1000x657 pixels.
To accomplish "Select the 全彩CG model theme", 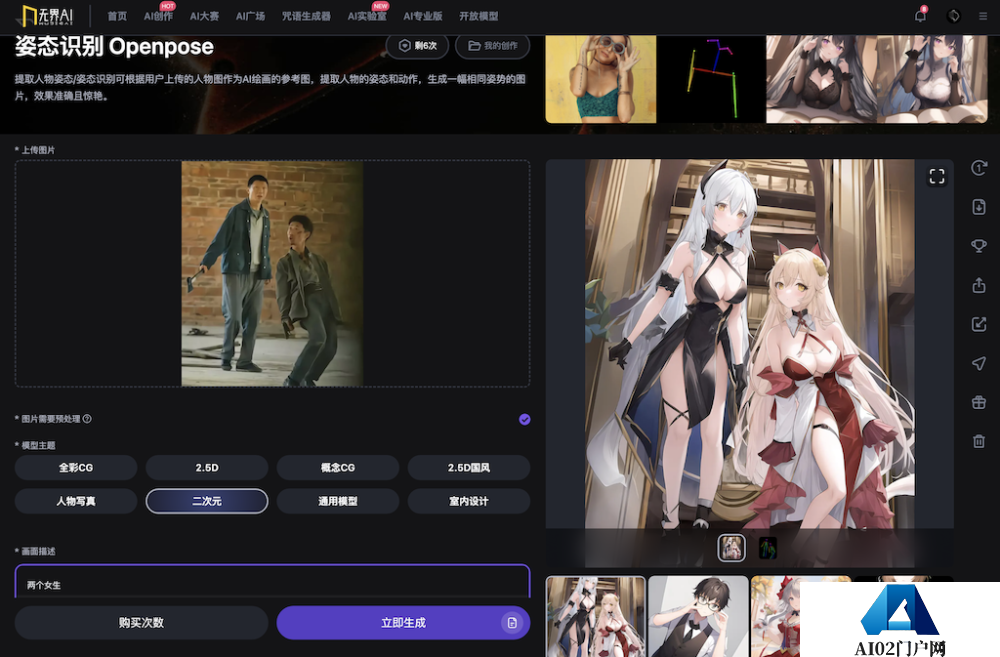I will 76,467.
